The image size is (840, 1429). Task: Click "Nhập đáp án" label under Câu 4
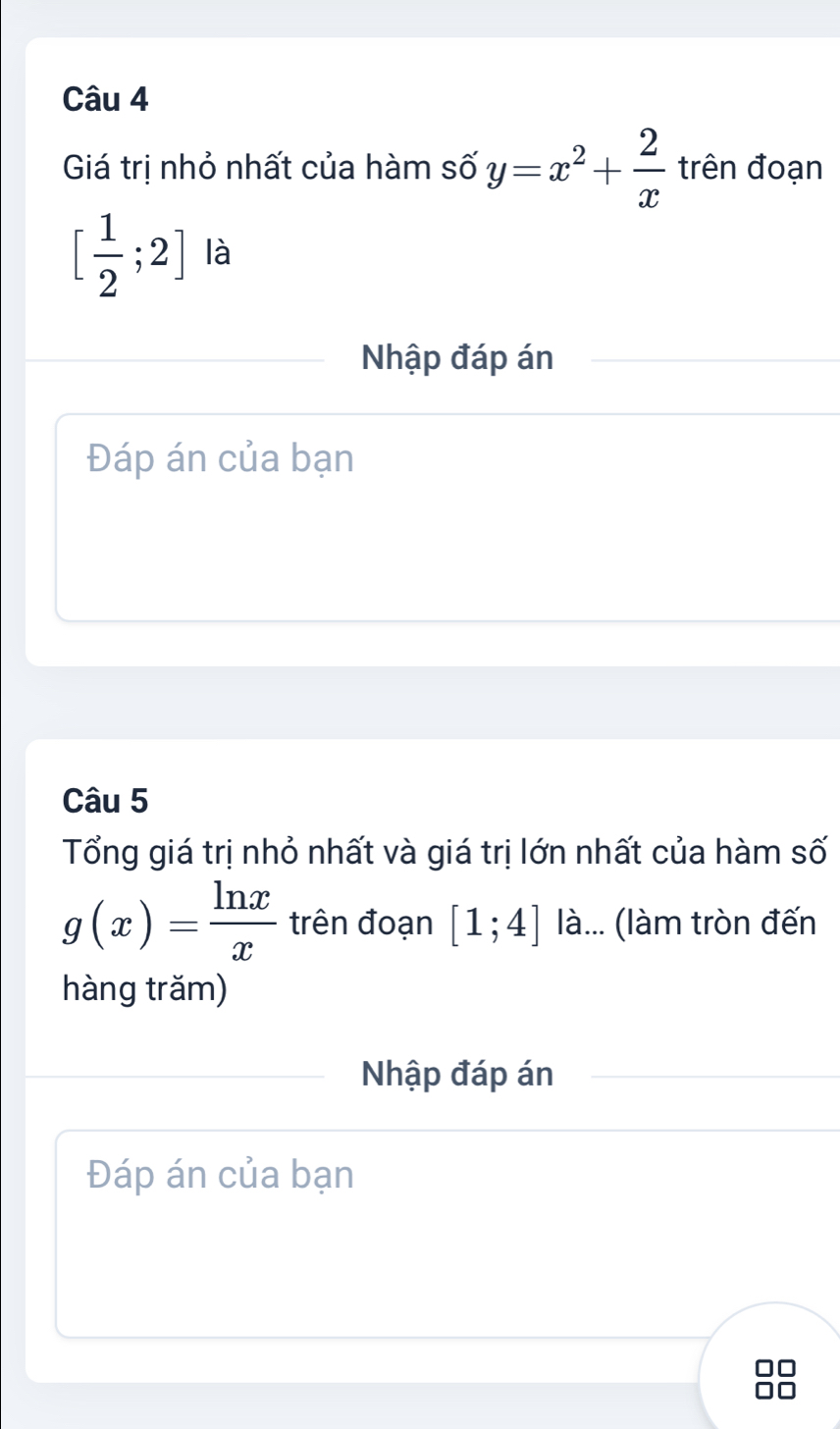[x=457, y=359]
